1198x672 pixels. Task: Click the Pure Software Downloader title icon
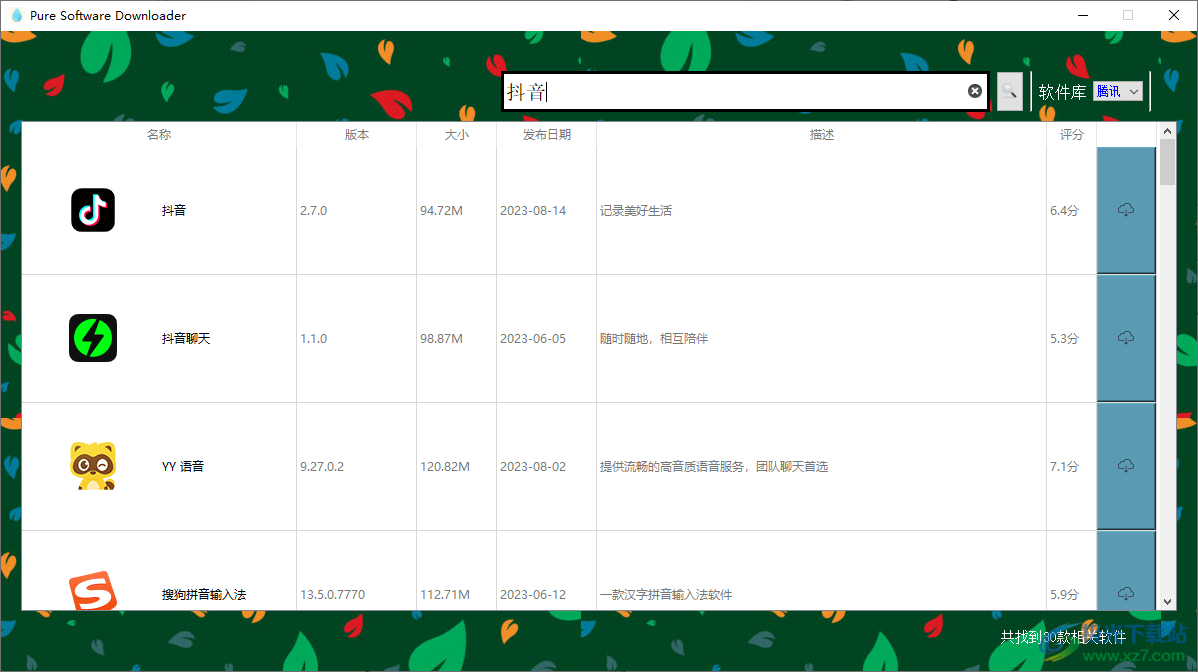[17, 15]
